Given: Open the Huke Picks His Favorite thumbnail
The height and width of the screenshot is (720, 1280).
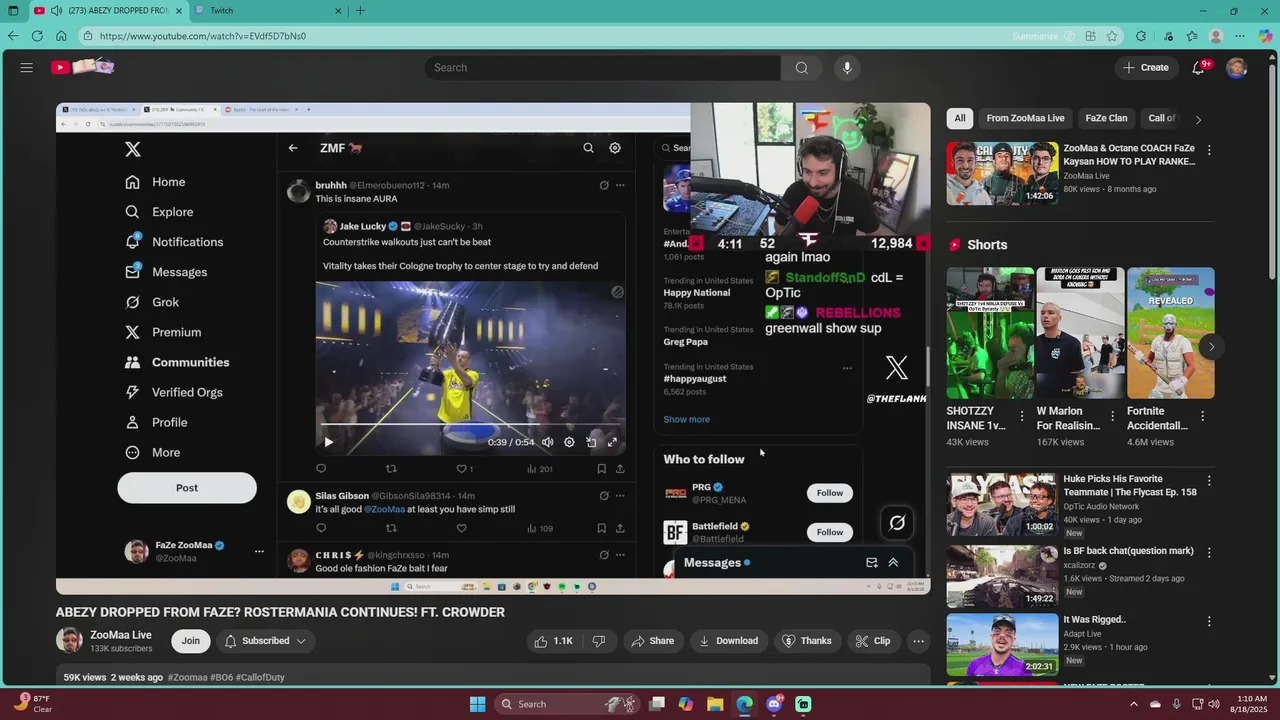Looking at the screenshot, I should click(1002, 503).
